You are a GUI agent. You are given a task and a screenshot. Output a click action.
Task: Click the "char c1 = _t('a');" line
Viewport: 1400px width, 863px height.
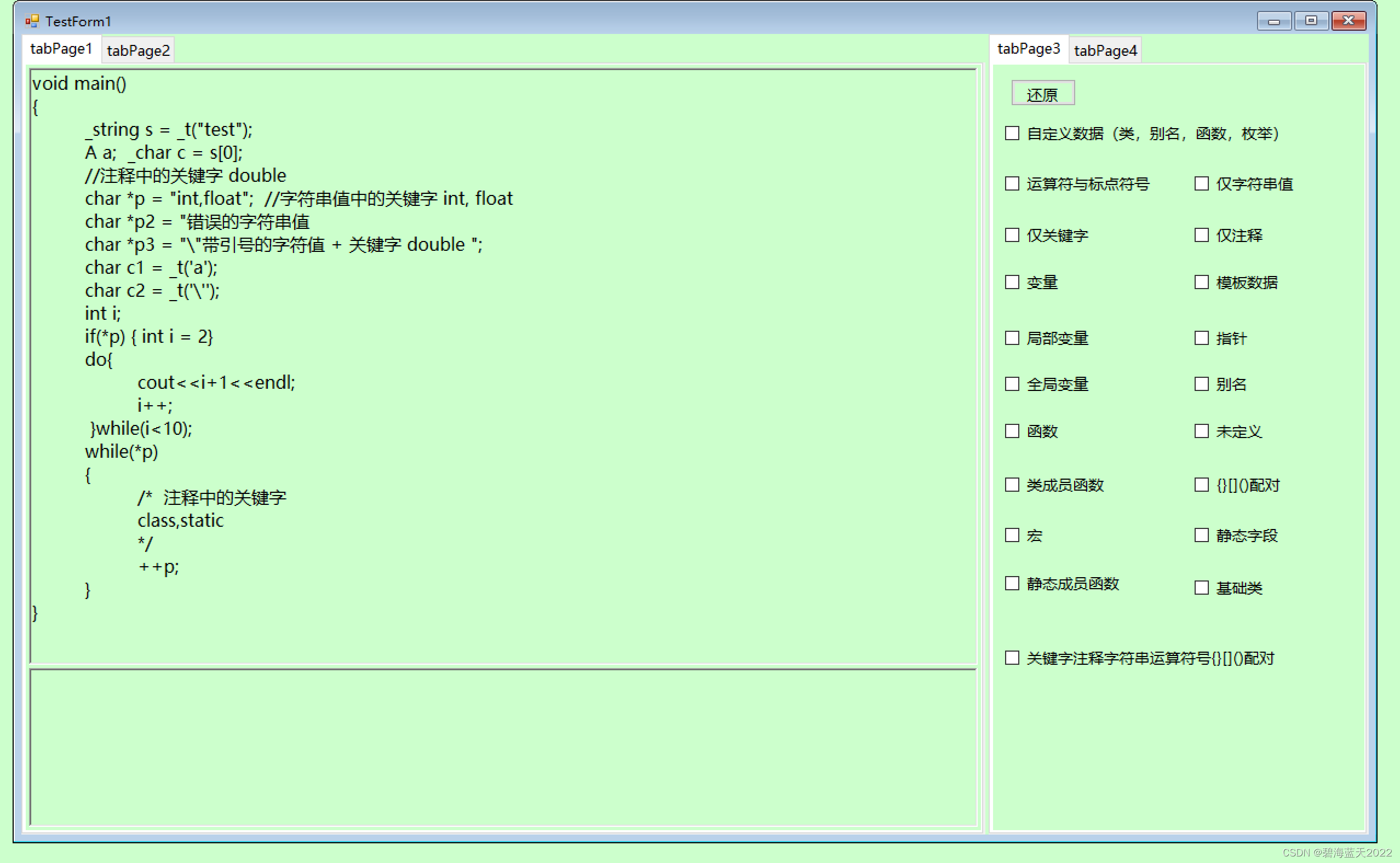(151, 268)
